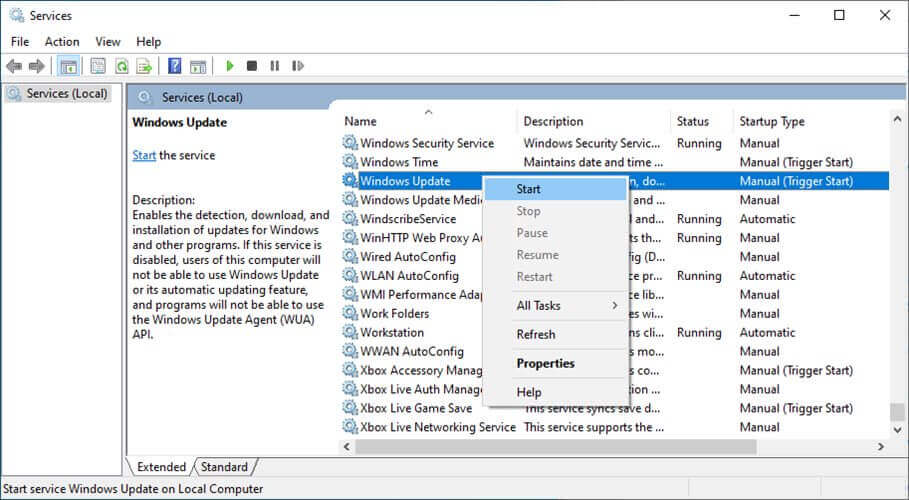This screenshot has height=500, width=909.
Task: Click the gear icon beside WWAN AutoConfig
Action: pyautogui.click(x=350, y=351)
